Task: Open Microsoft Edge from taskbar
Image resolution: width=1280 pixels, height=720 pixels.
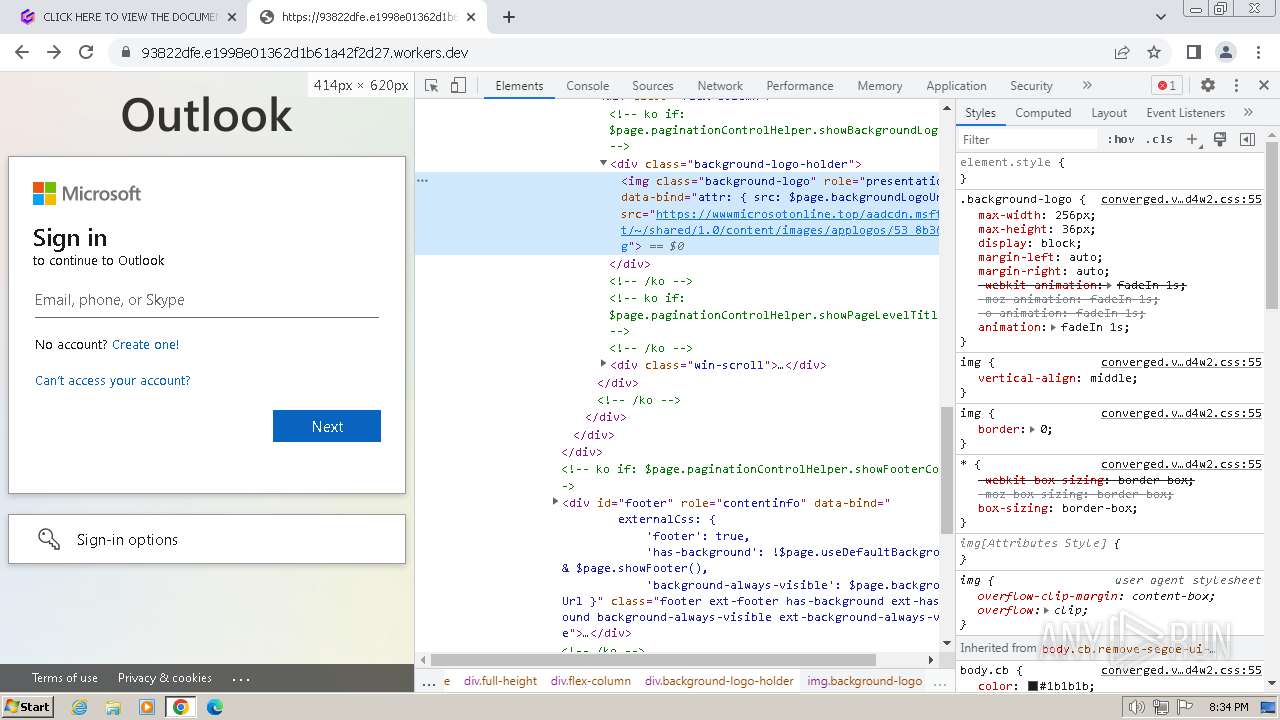Action: (215, 707)
